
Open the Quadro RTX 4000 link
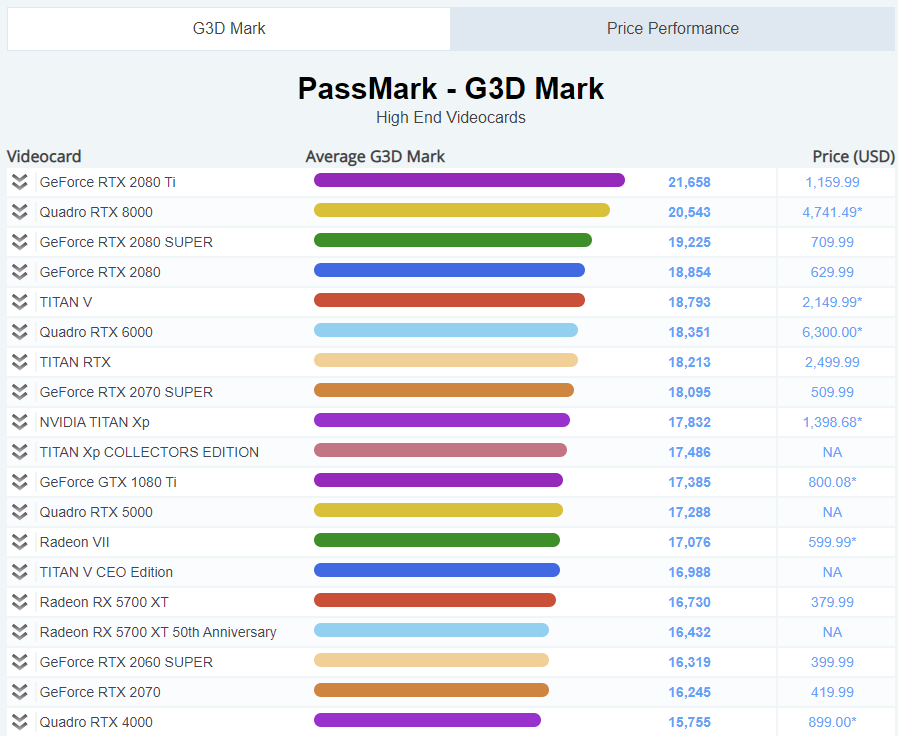click(96, 722)
